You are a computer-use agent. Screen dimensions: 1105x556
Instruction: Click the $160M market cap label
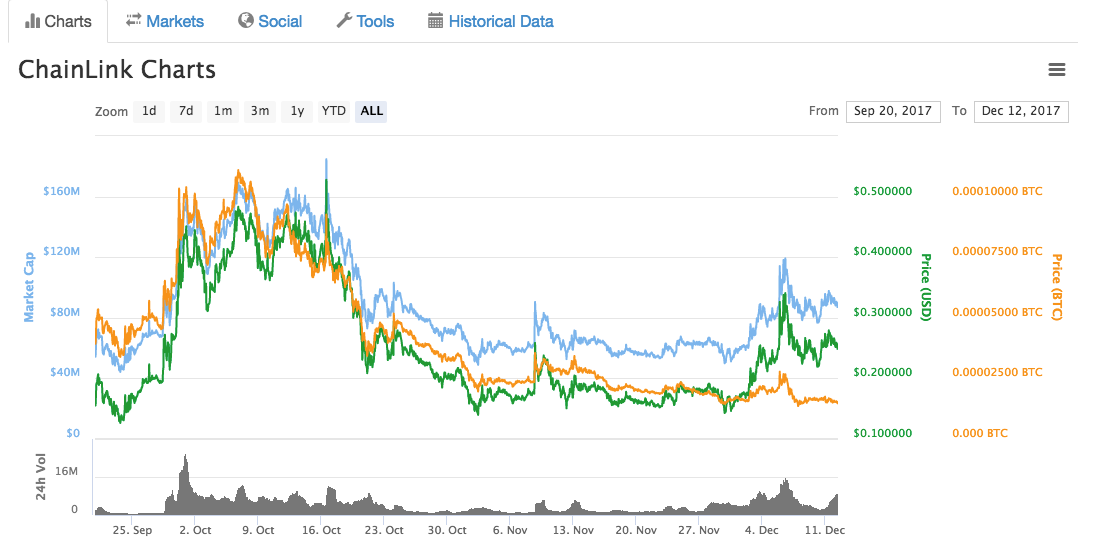61,192
